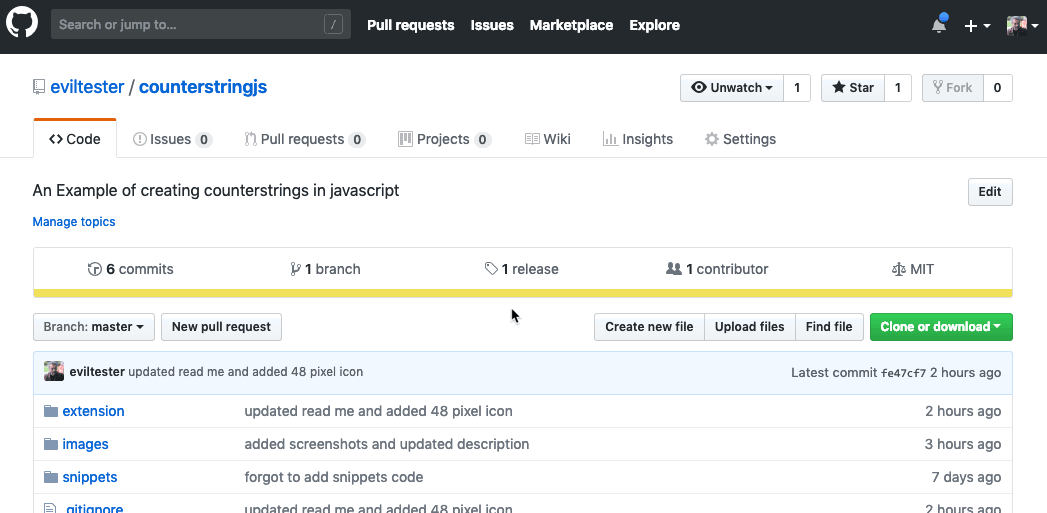This screenshot has width=1047, height=513.
Task: Click Find file
Action: click(x=829, y=327)
